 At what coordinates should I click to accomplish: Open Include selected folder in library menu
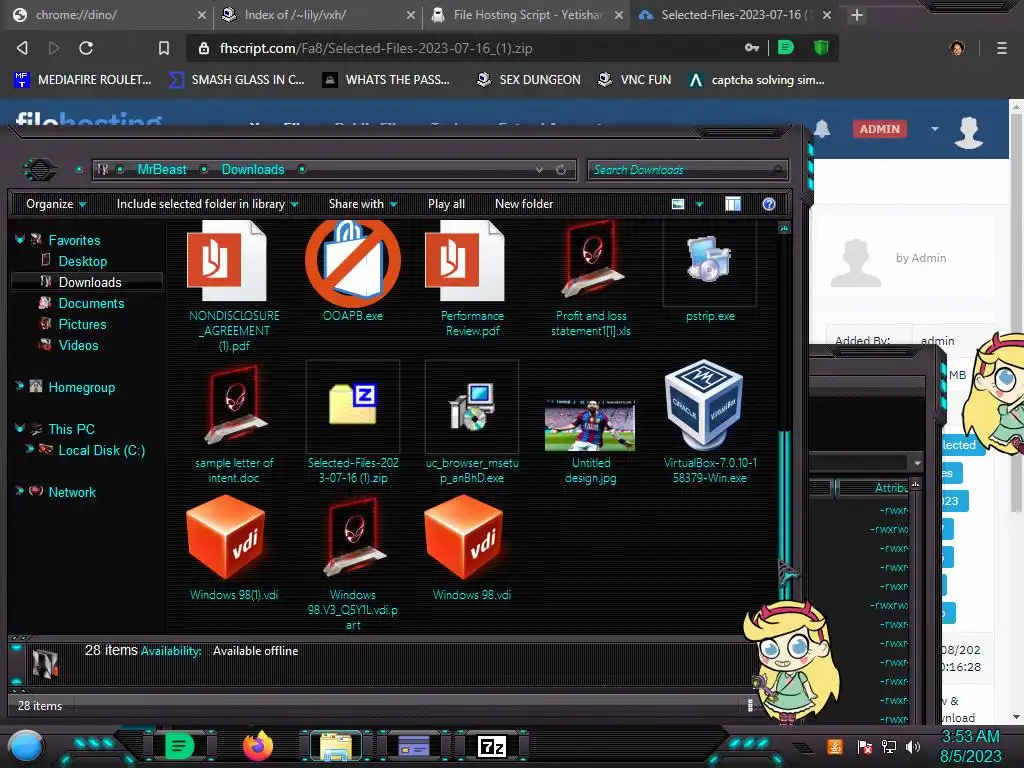pos(207,204)
